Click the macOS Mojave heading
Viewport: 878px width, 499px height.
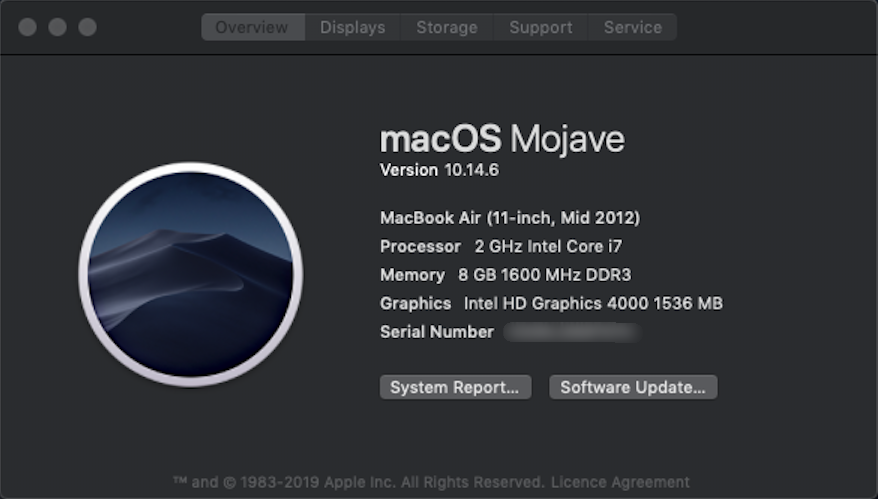(502, 138)
